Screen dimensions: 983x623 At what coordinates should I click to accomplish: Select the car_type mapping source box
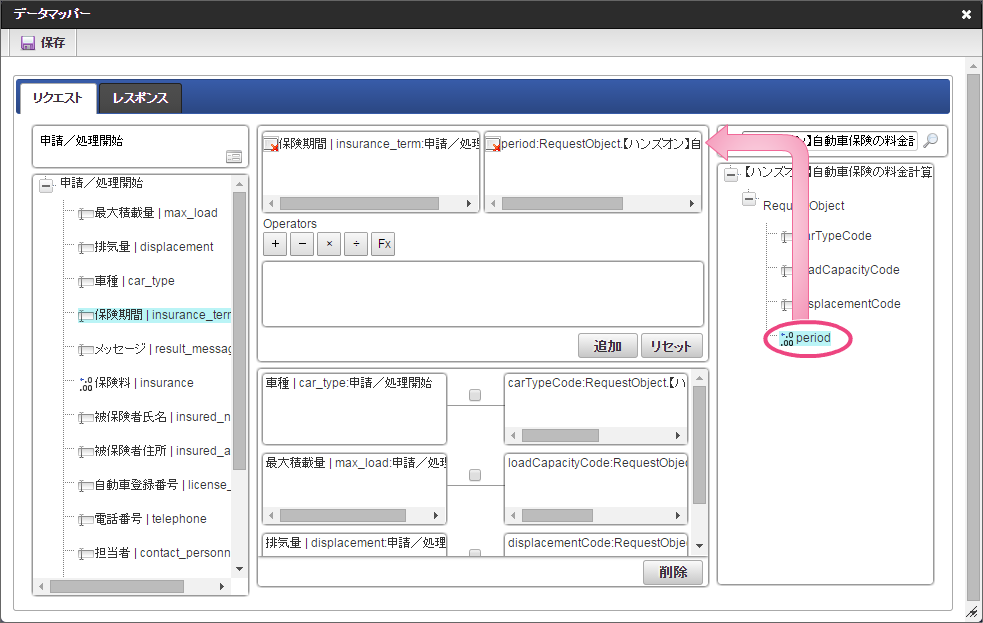[x=354, y=409]
